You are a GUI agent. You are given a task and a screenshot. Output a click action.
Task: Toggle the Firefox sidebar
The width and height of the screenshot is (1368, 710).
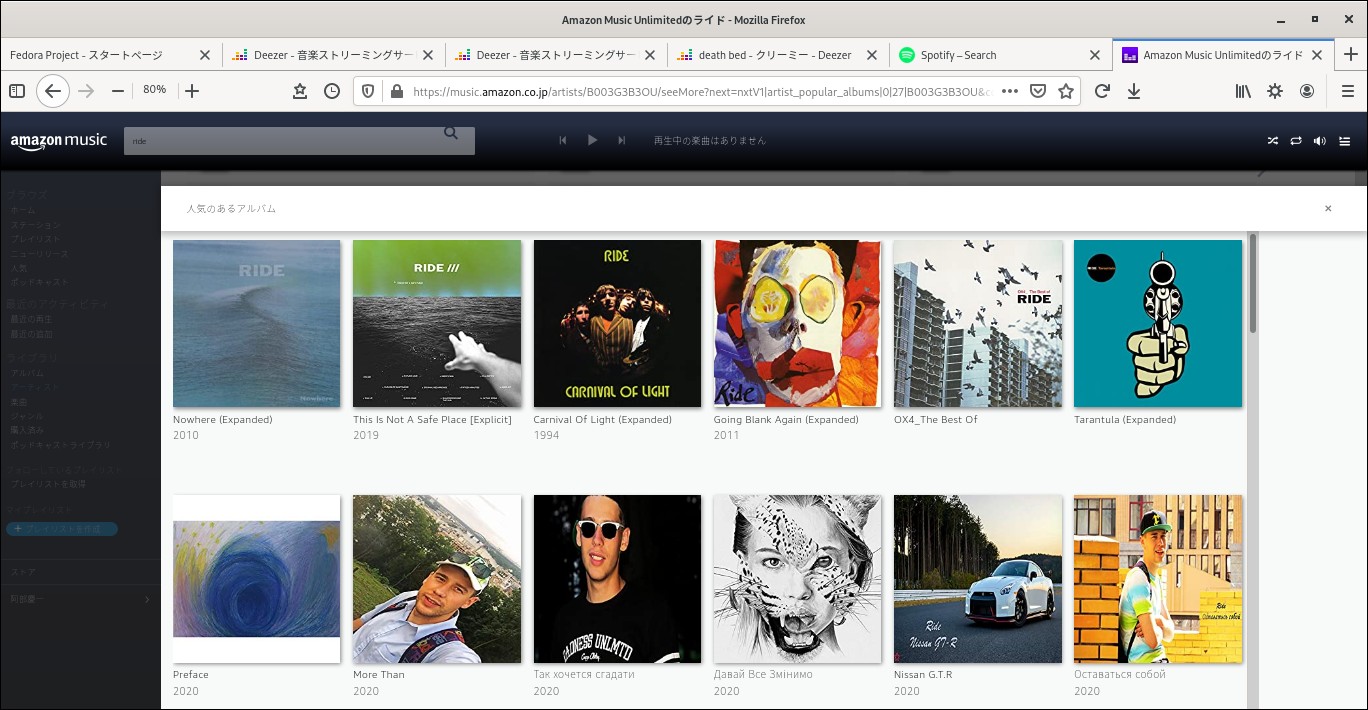tap(17, 91)
